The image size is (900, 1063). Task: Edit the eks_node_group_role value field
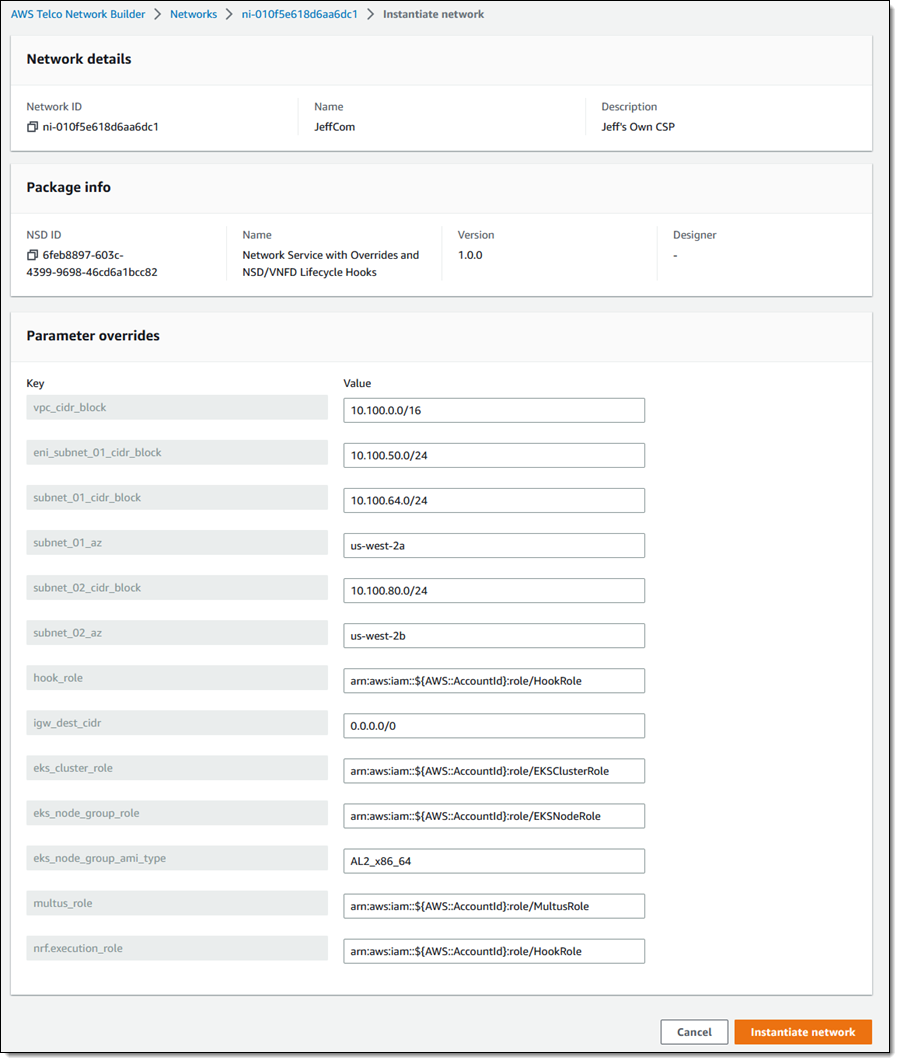(494, 816)
